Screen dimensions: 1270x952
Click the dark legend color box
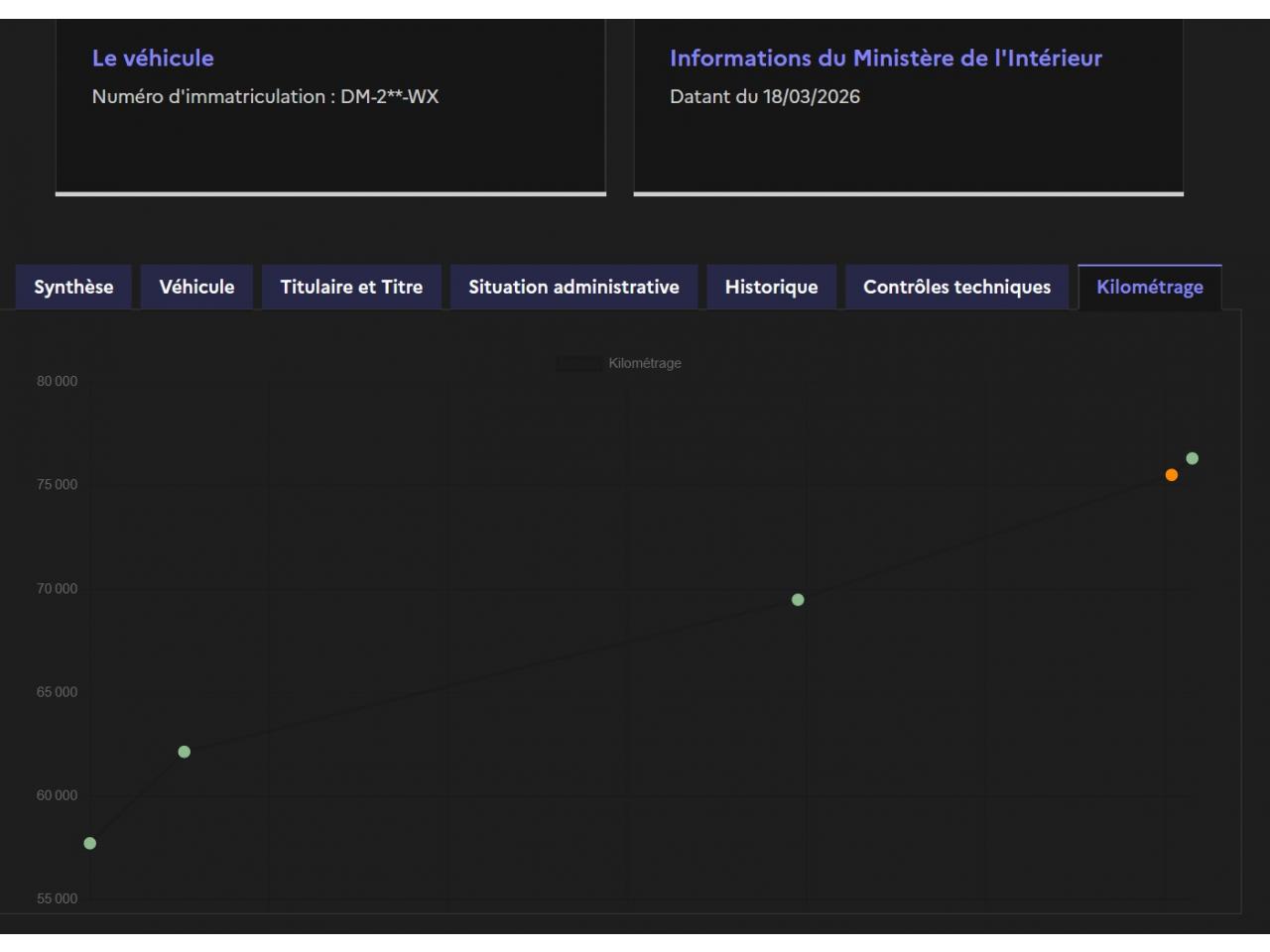tap(578, 364)
